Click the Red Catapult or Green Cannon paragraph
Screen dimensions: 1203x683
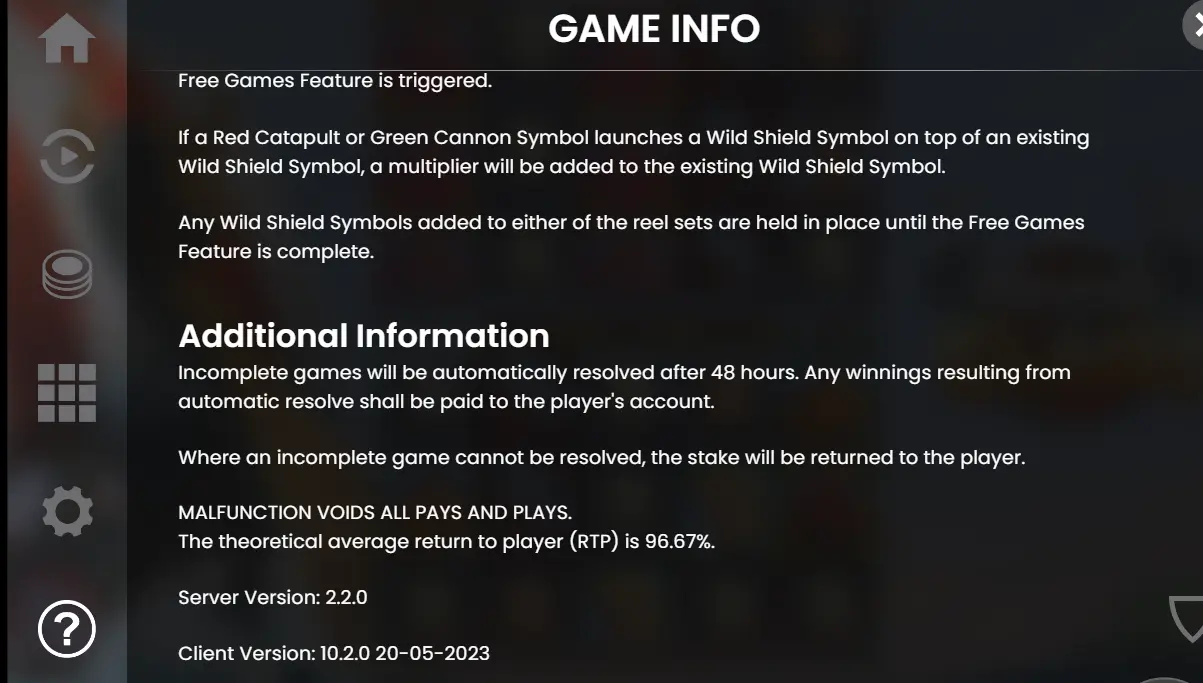tap(634, 152)
